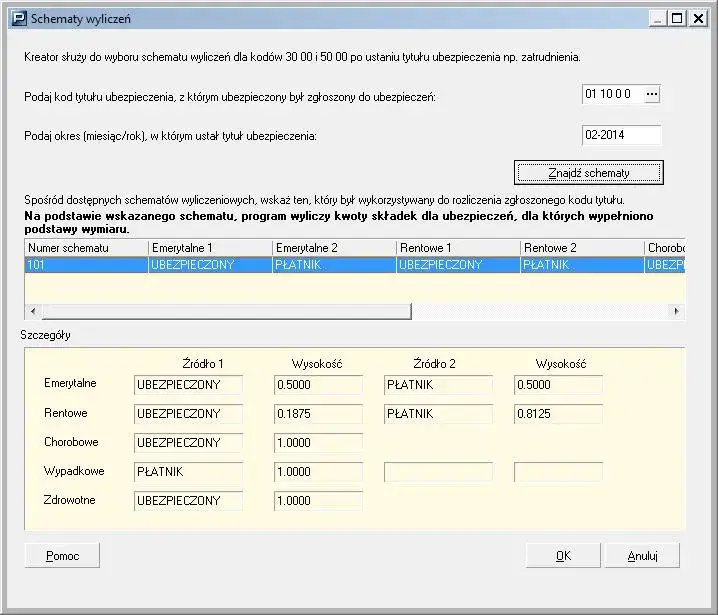Click the Numer schematu column header
The height and width of the screenshot is (615, 718).
click(85, 248)
